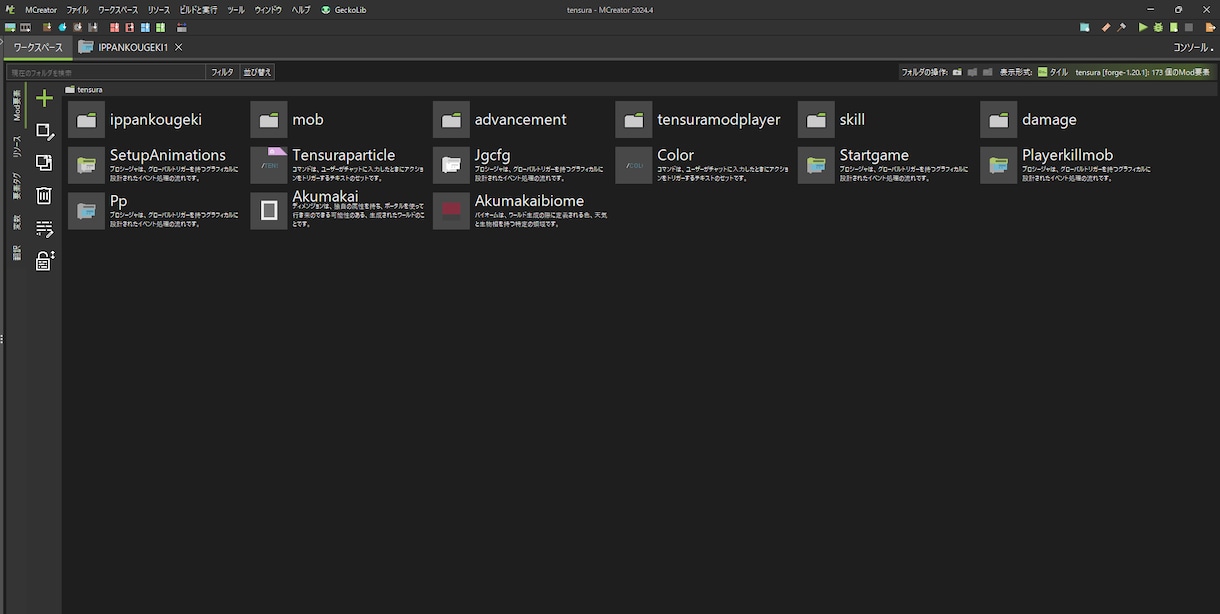Open the Tools menu
Screen dimensions: 1220x614
coord(236,10)
